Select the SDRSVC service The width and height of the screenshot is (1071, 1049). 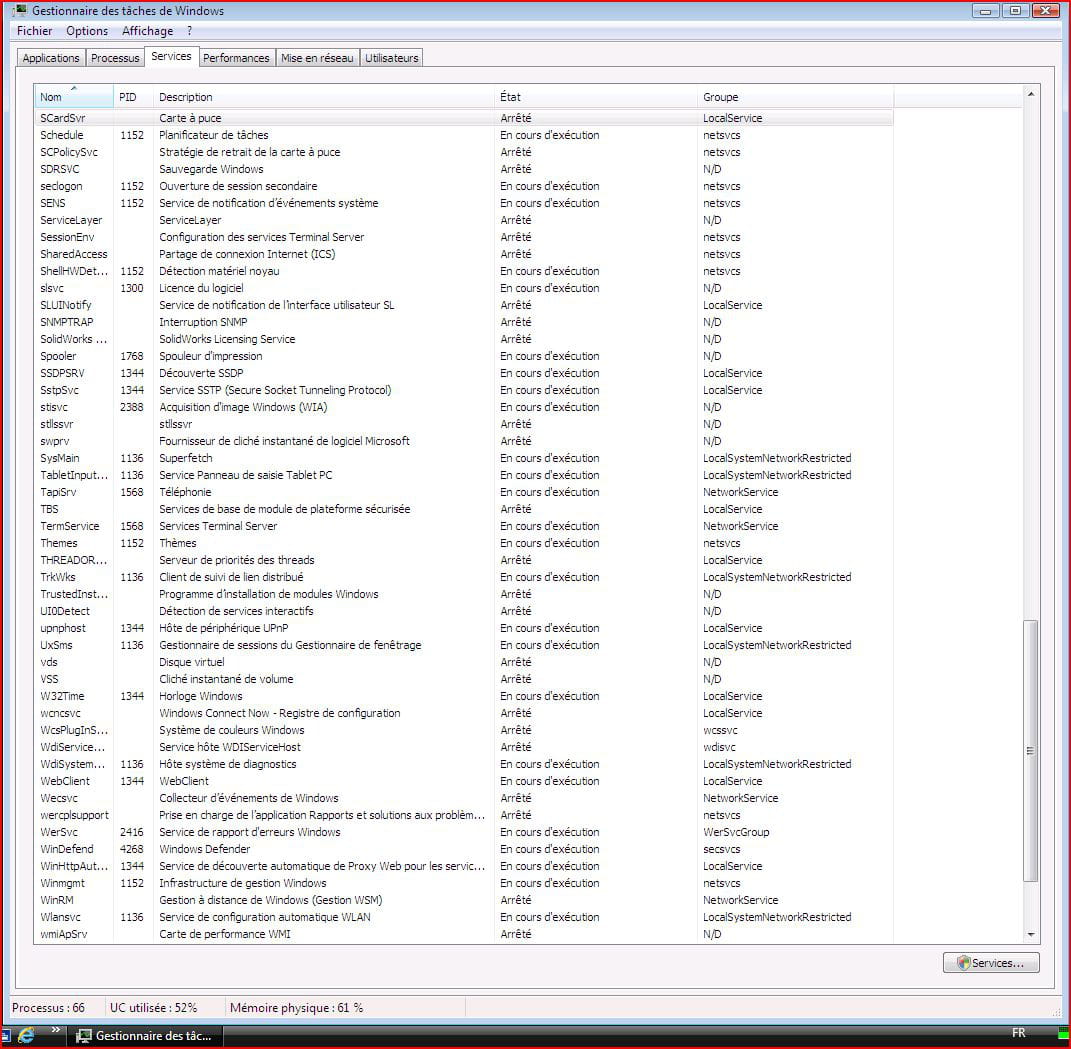(464, 169)
